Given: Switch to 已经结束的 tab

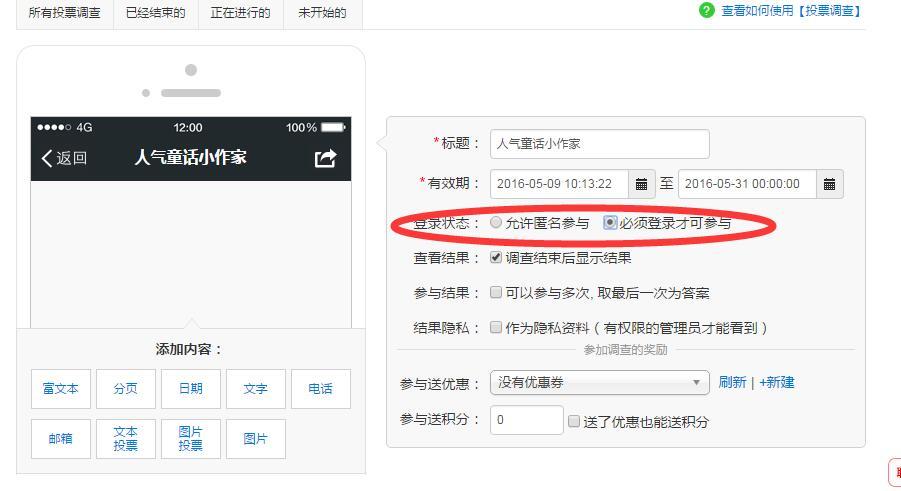Looking at the screenshot, I should click(155, 13).
